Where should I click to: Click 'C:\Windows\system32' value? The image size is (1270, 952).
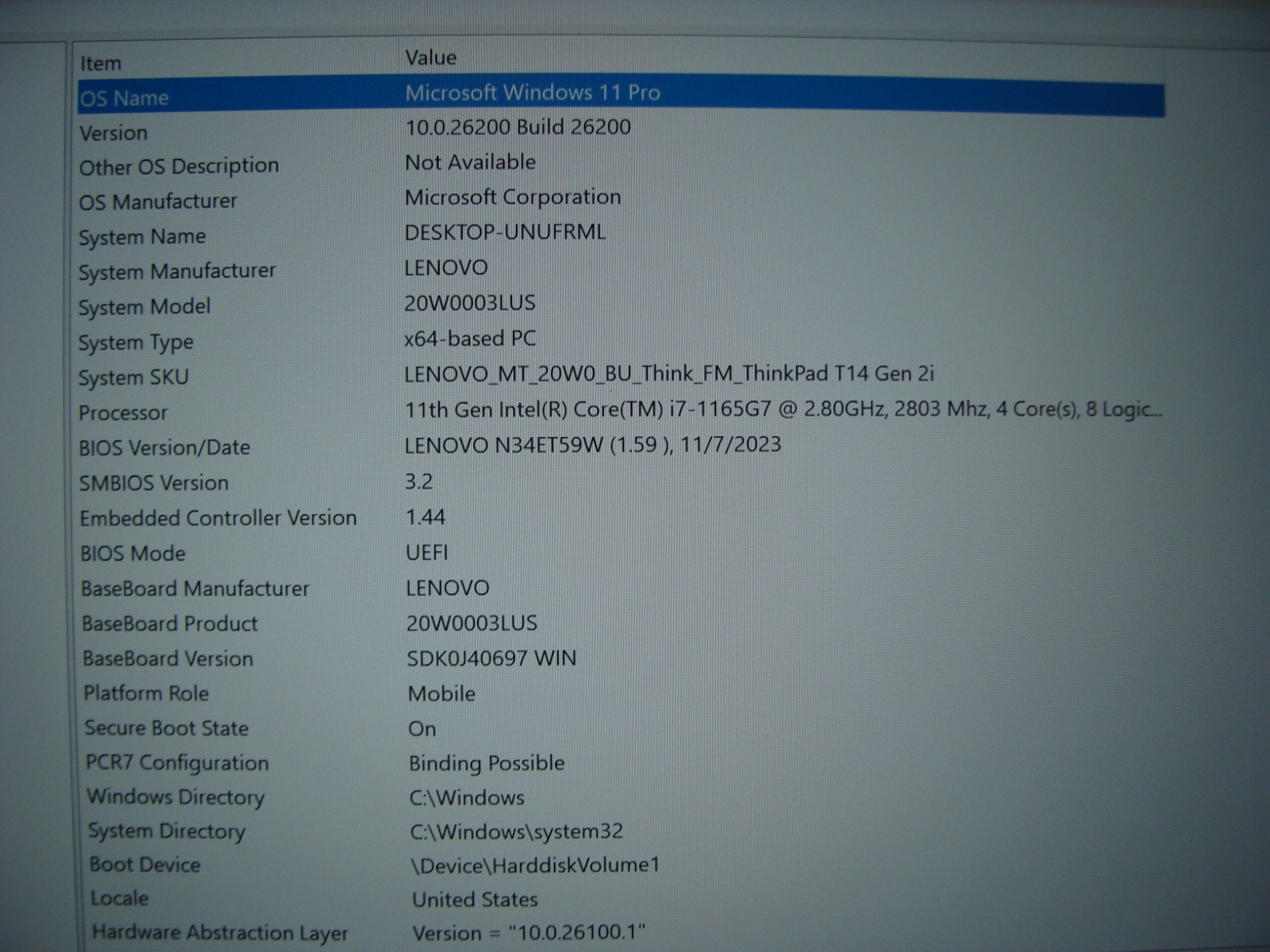click(517, 831)
